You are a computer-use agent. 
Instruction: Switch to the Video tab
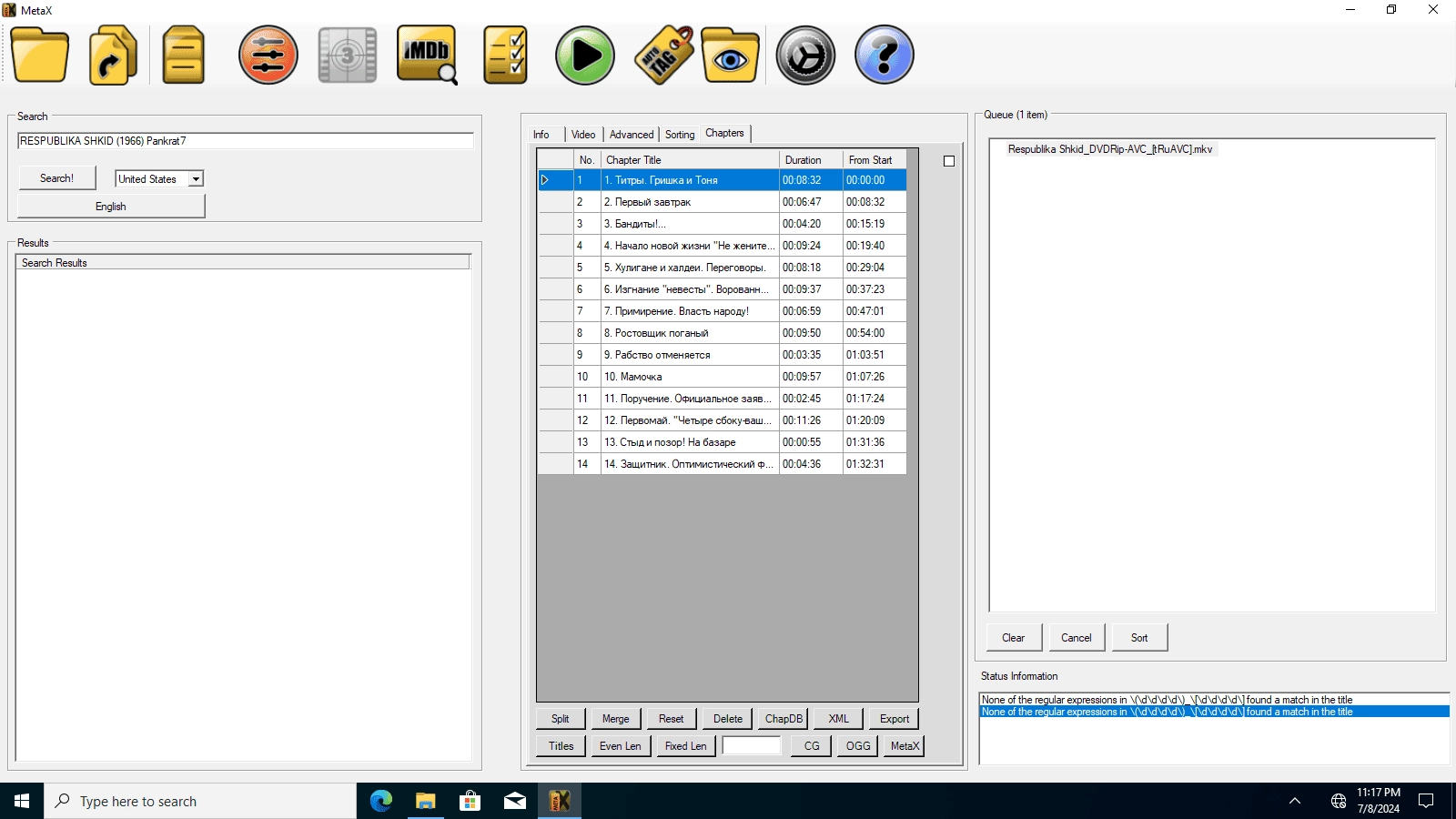[583, 135]
